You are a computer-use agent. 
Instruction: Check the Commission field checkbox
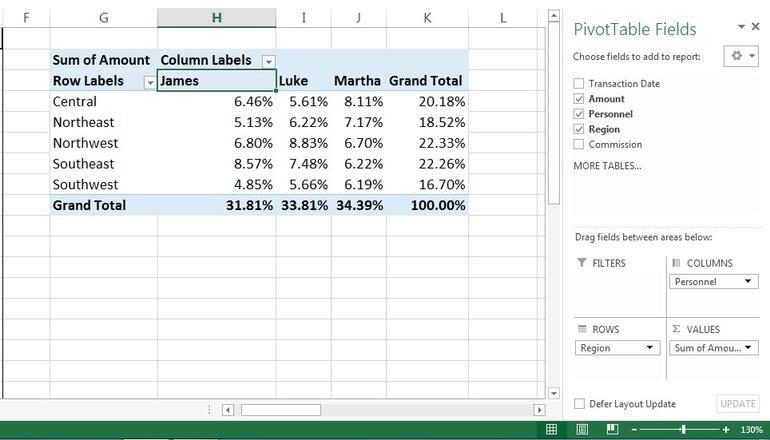coord(579,144)
